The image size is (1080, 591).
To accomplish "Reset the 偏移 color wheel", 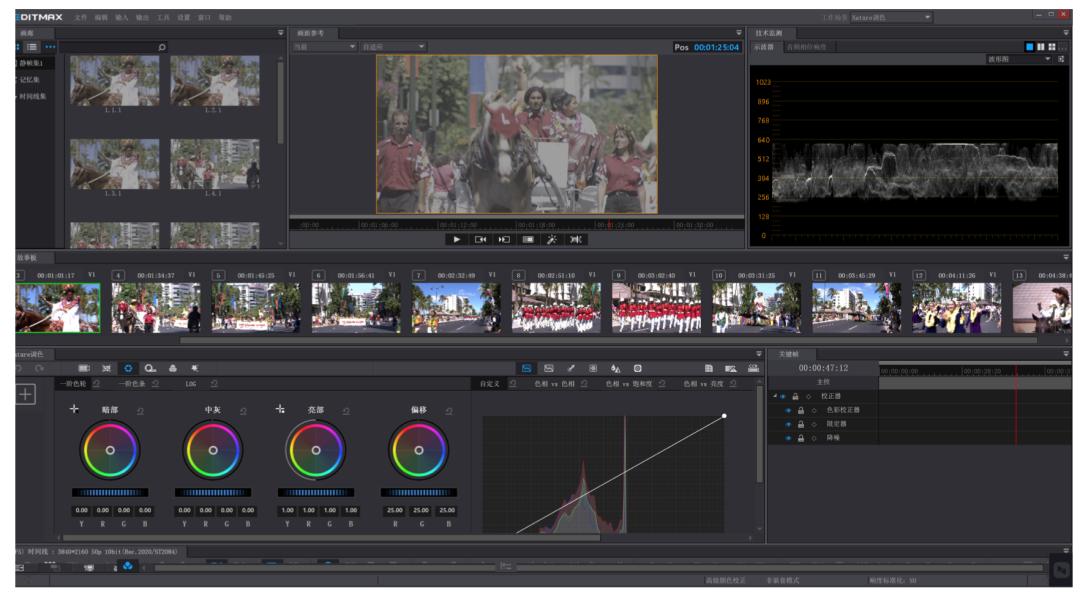I will (449, 411).
